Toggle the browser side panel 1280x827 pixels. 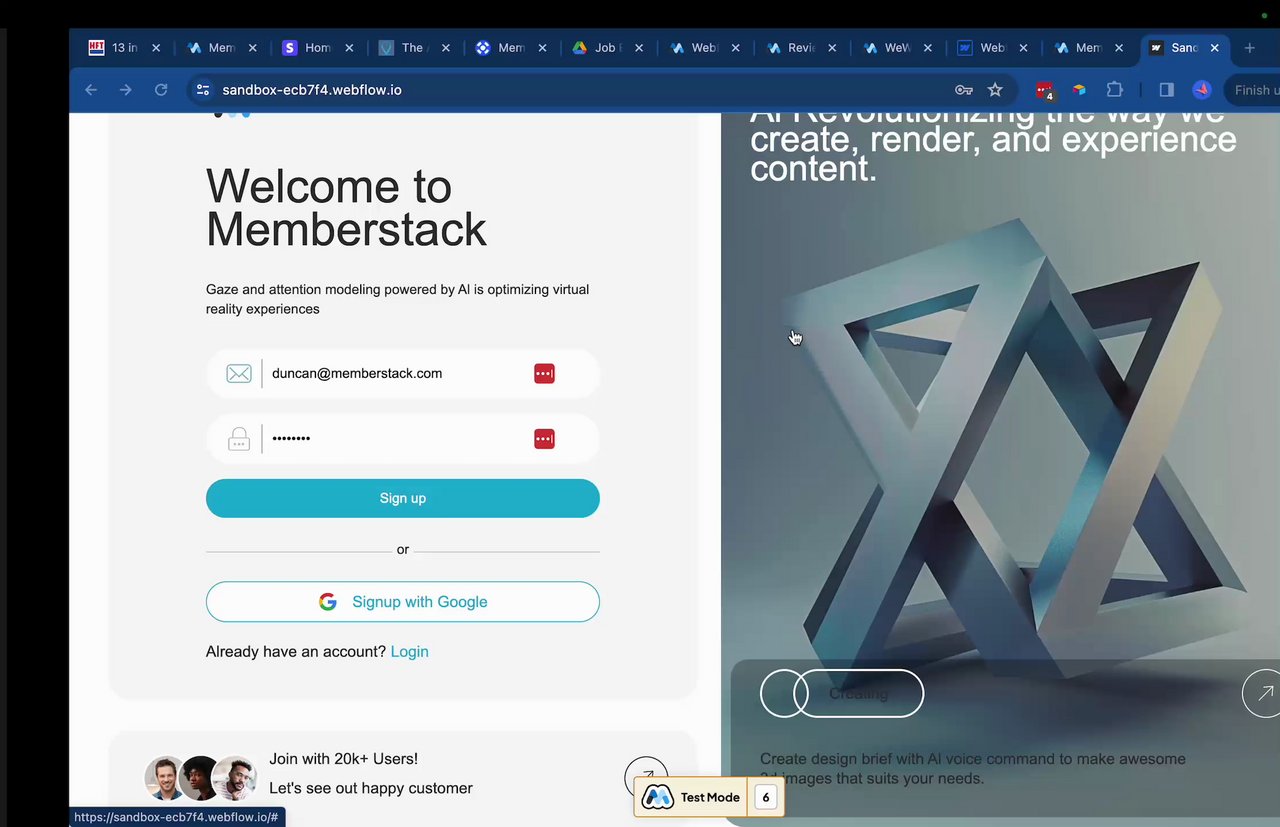pos(1166,90)
